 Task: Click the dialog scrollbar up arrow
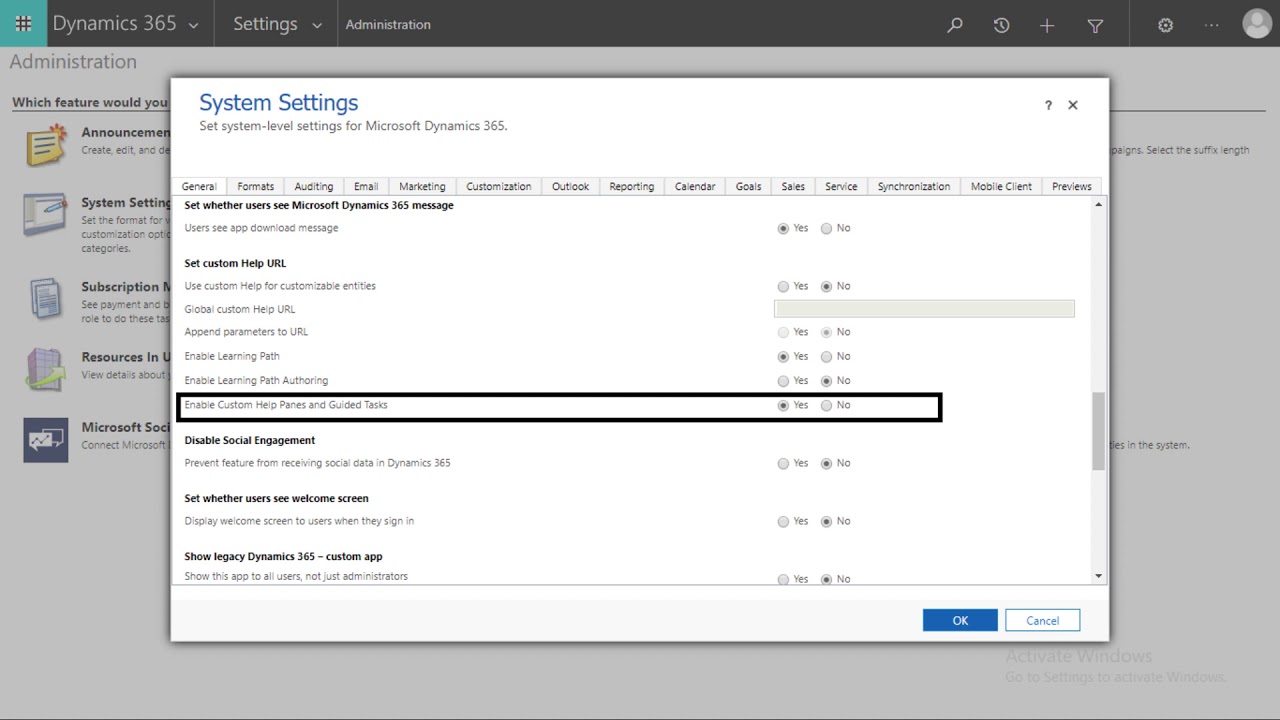(x=1098, y=205)
